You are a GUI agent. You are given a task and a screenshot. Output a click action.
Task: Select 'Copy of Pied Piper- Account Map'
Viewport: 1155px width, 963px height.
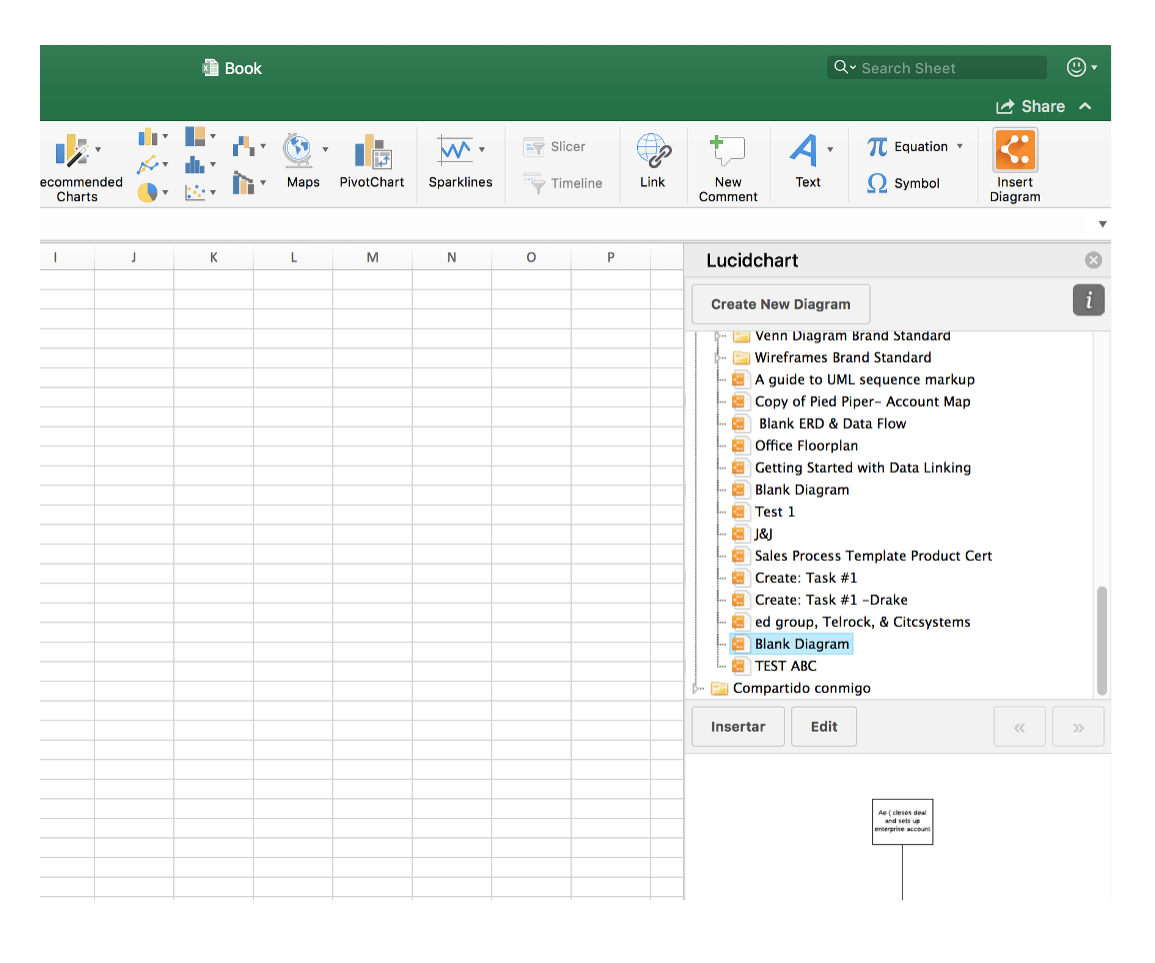(x=863, y=402)
